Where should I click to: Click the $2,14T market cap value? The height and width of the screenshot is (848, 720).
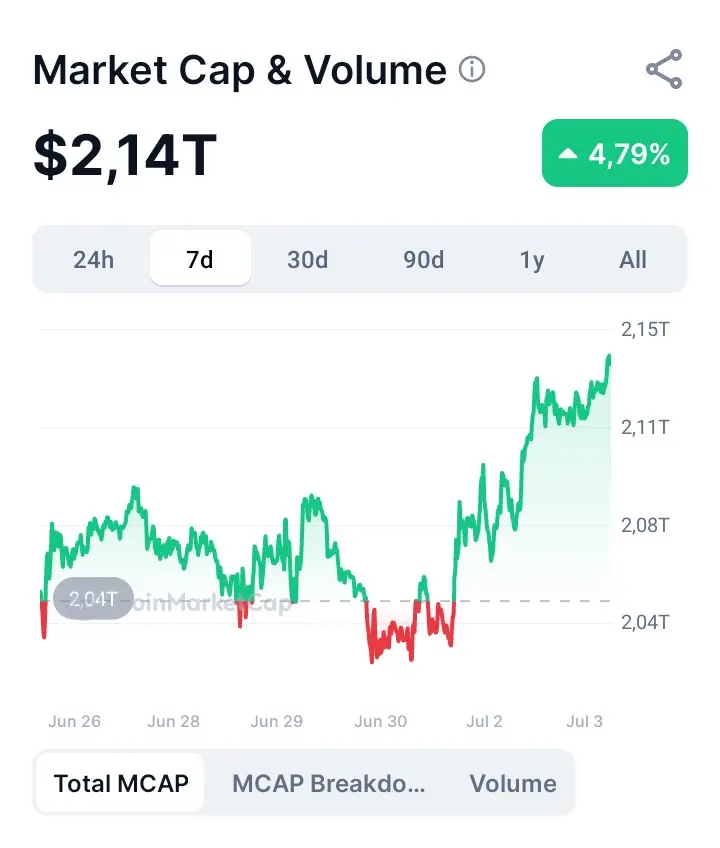pos(125,154)
